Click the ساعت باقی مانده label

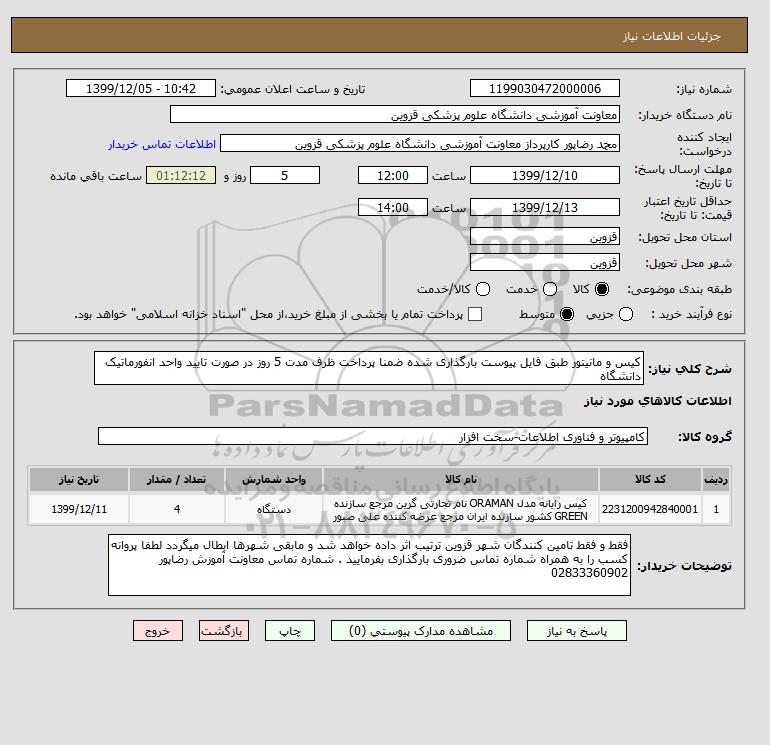click(x=96, y=176)
